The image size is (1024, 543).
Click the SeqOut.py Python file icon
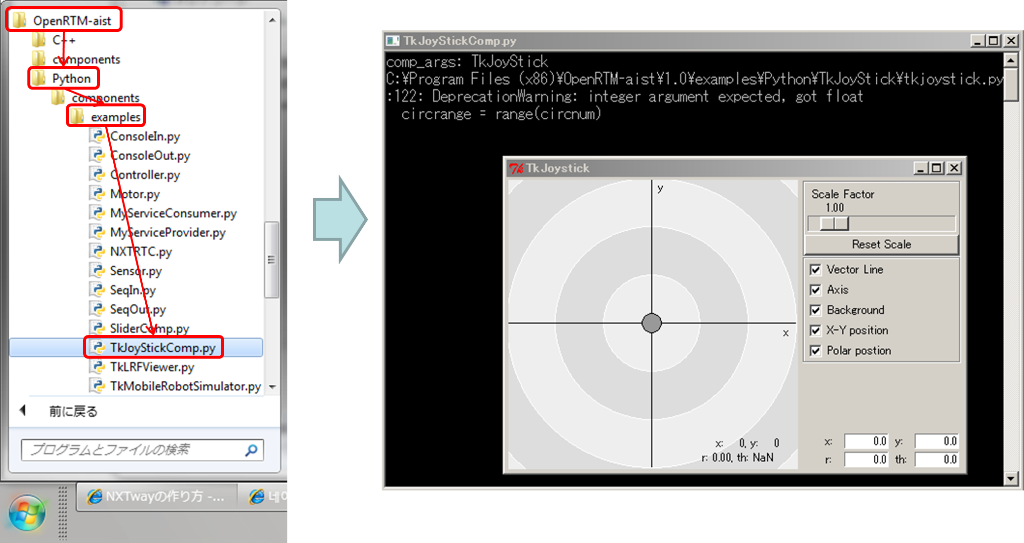[x=97, y=309]
